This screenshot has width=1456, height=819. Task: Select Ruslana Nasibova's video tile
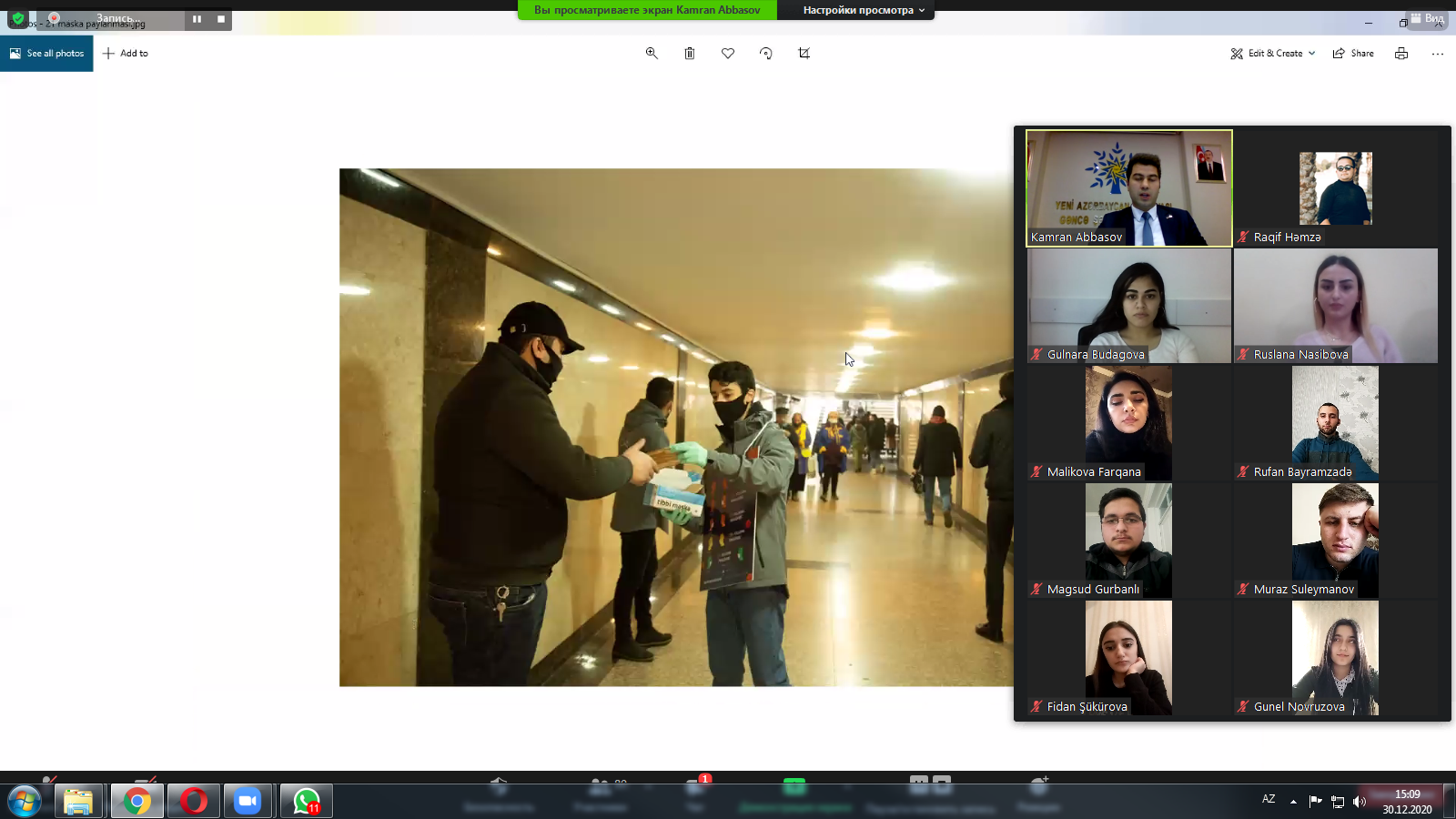point(1336,306)
